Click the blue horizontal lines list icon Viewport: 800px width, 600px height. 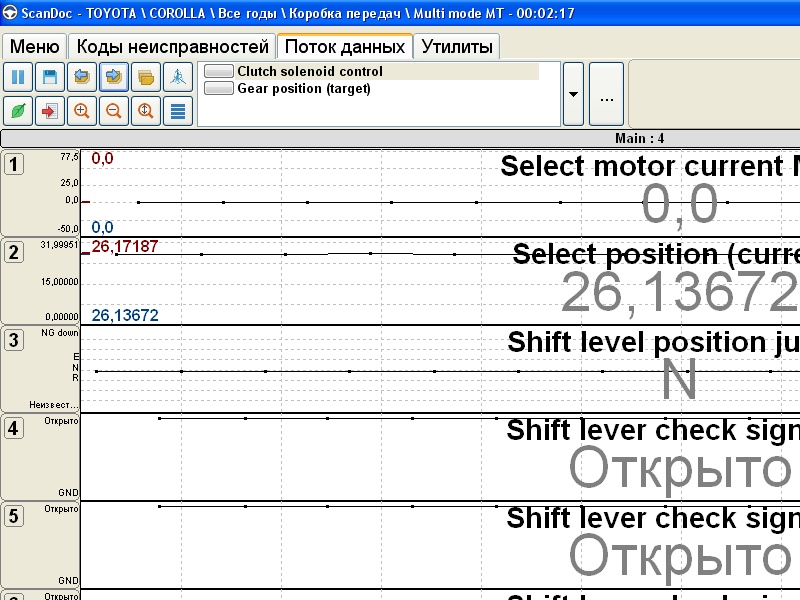coord(177,110)
